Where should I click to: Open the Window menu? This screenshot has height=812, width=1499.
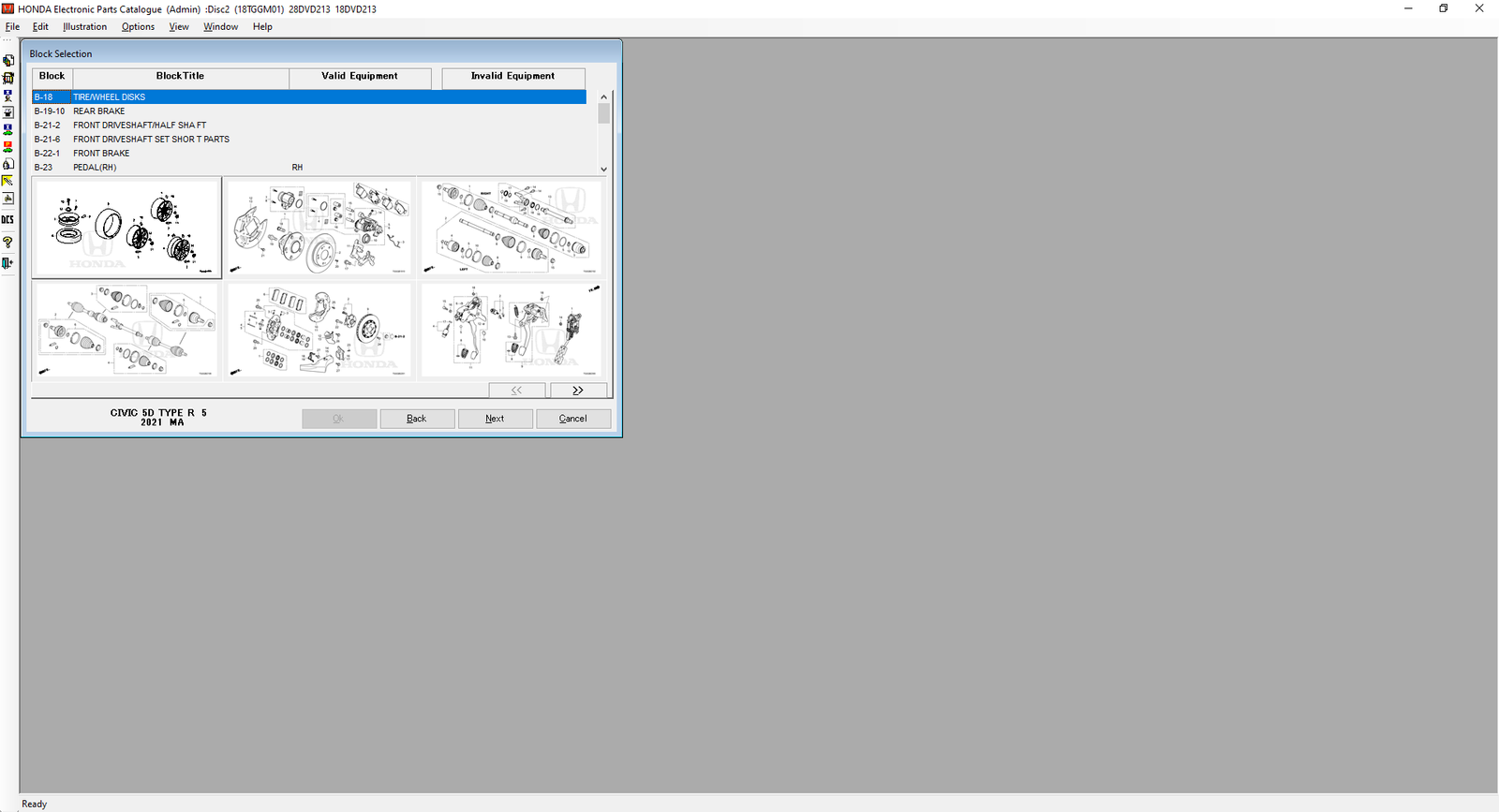click(x=221, y=27)
